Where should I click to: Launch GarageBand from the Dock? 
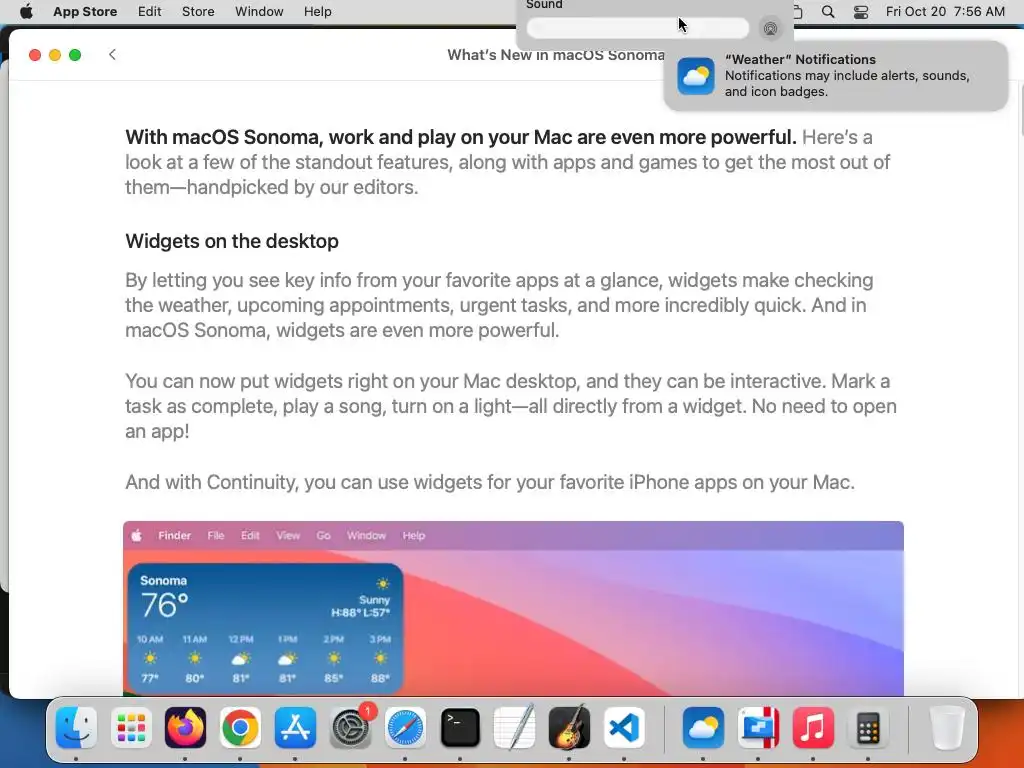pos(569,728)
